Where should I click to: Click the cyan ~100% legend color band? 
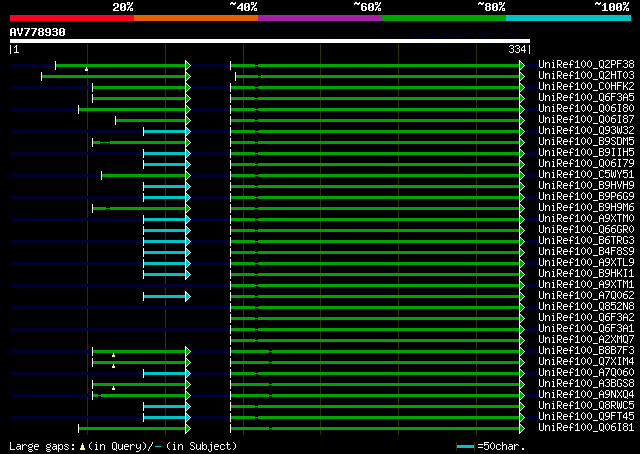[x=567, y=18]
